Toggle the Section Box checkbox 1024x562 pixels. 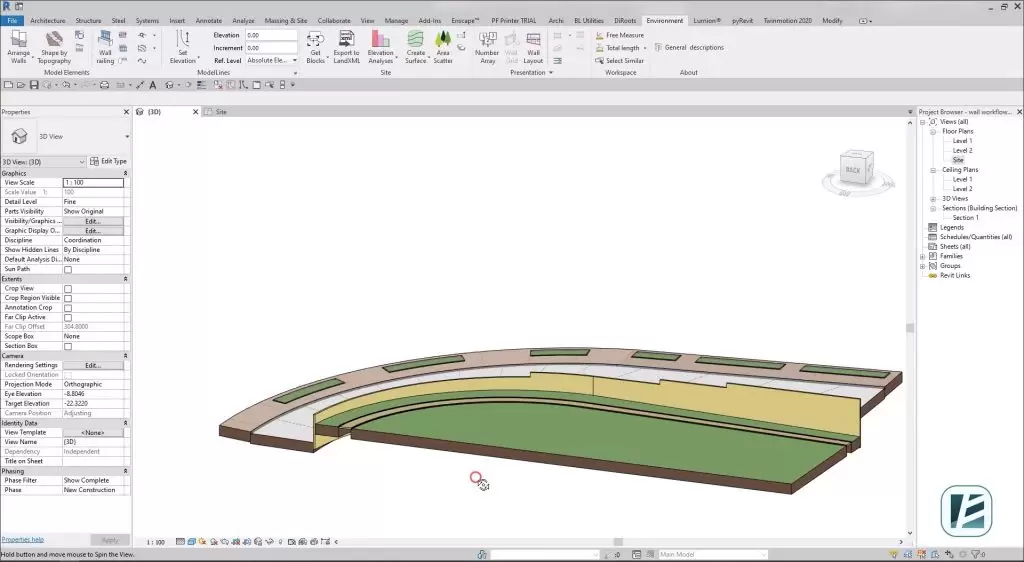pos(68,346)
